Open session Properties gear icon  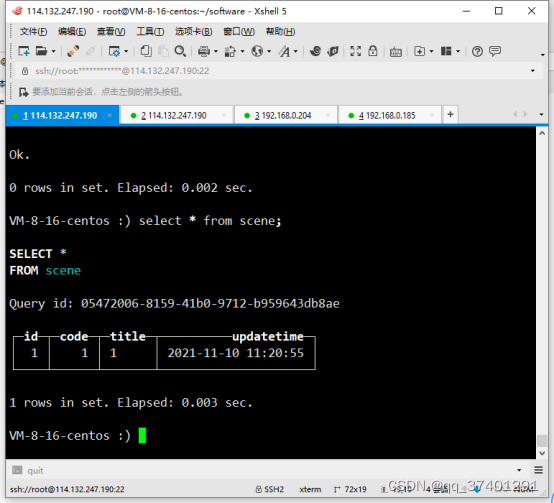point(114,51)
